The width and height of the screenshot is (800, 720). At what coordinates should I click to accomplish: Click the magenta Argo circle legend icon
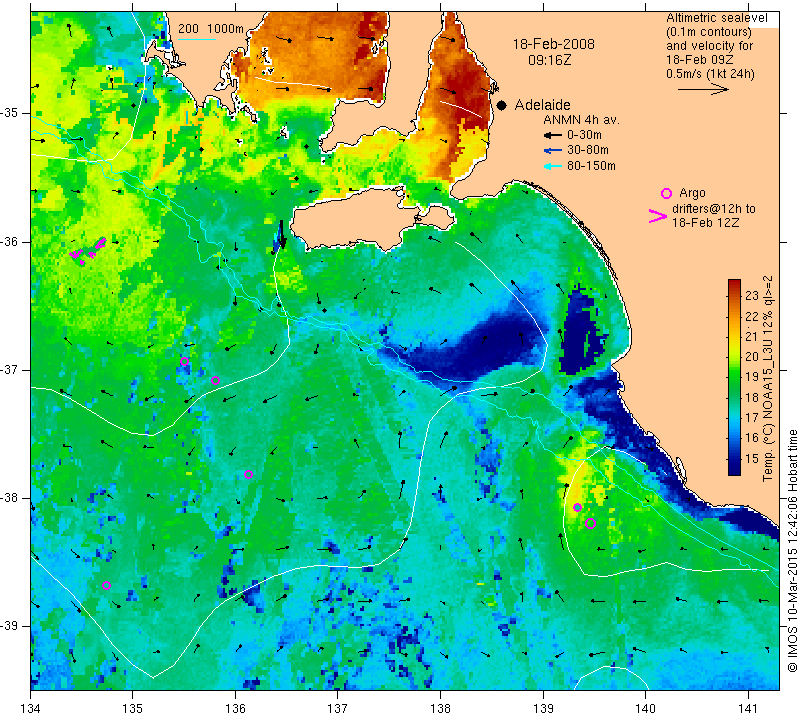click(x=666, y=193)
